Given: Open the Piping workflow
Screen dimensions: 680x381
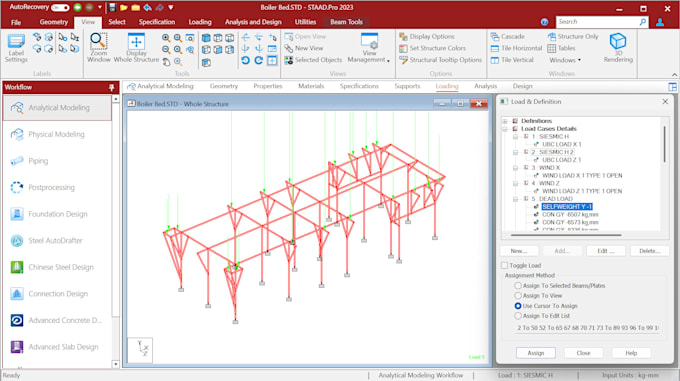Looking at the screenshot, I should click(57, 161).
